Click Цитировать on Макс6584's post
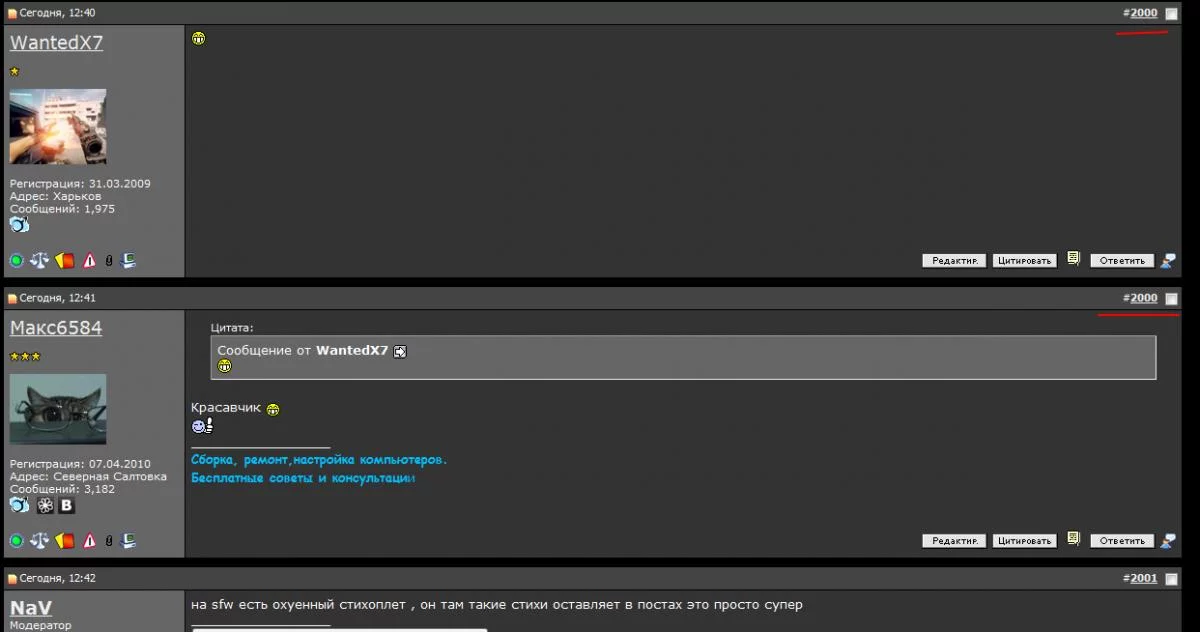Screen dimensions: 1200x632 [1024, 540]
